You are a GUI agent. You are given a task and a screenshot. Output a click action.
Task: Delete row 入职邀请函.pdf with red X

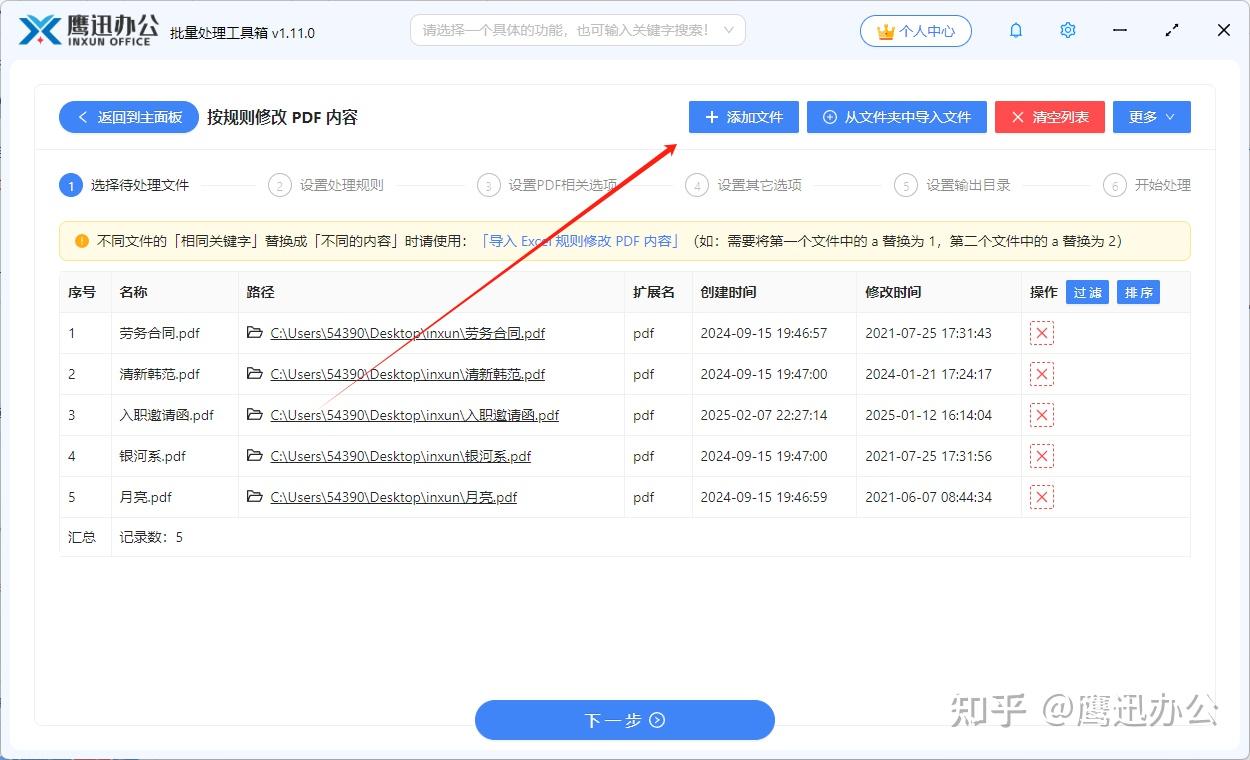click(1042, 415)
